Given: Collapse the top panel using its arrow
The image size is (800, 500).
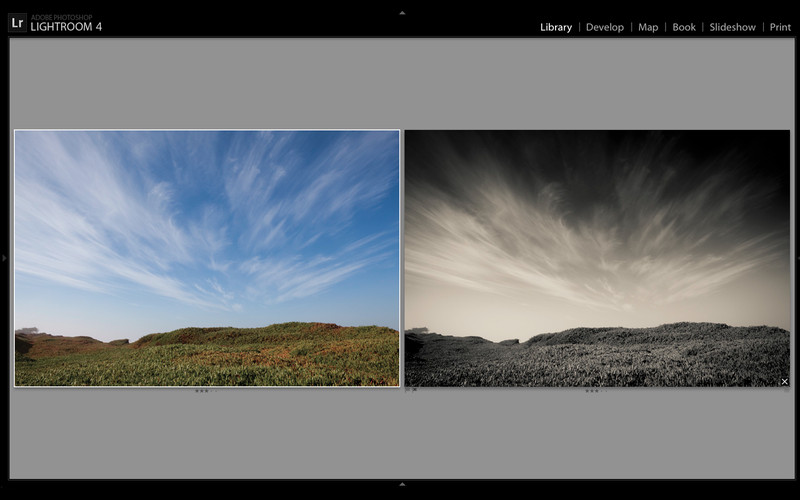Looking at the screenshot, I should tap(402, 12).
